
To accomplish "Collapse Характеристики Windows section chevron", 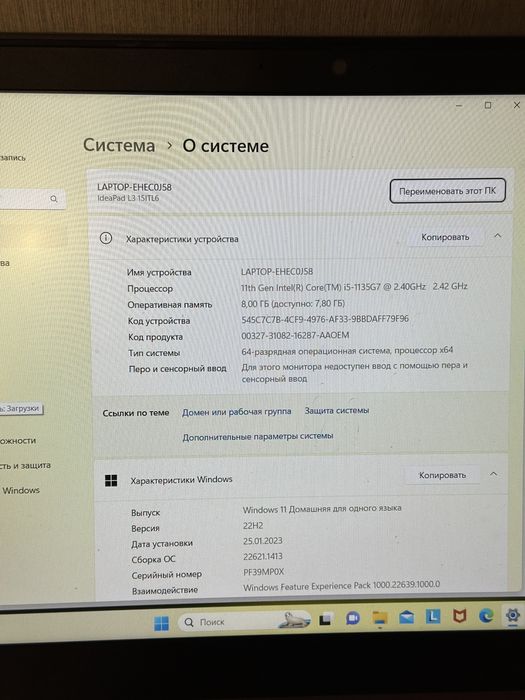I will point(493,474).
